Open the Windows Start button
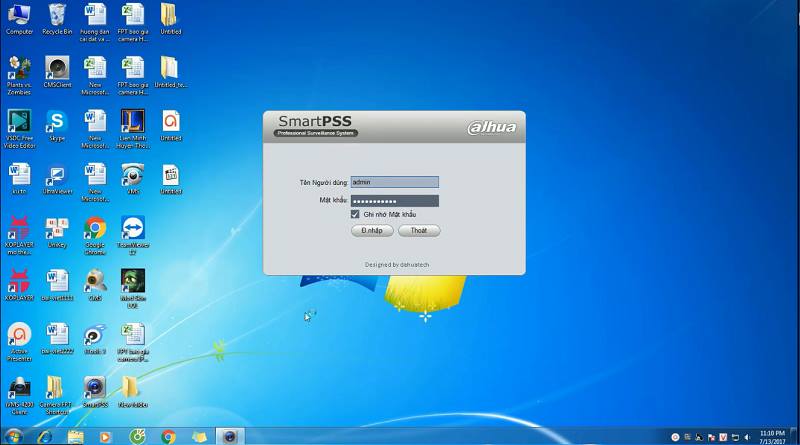Viewport: 800px width, 445px height. 13,437
